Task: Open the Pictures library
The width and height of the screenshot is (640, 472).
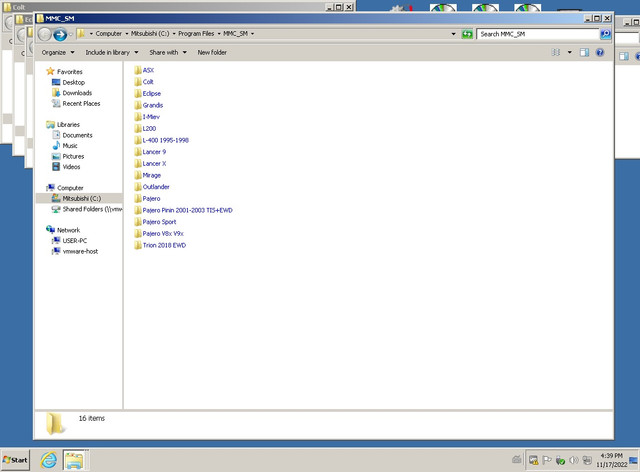Action: pos(73,156)
